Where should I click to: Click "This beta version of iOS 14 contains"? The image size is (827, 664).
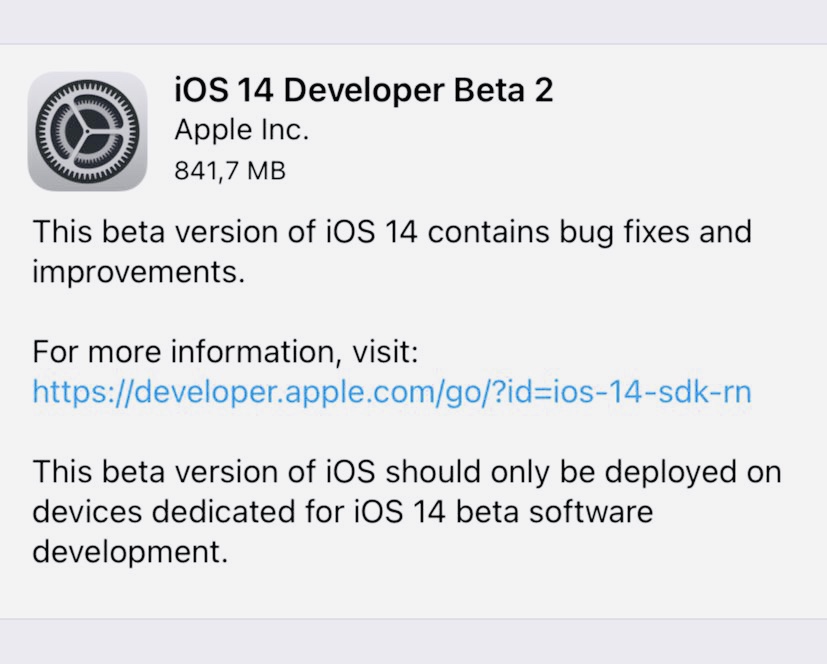tap(272, 233)
